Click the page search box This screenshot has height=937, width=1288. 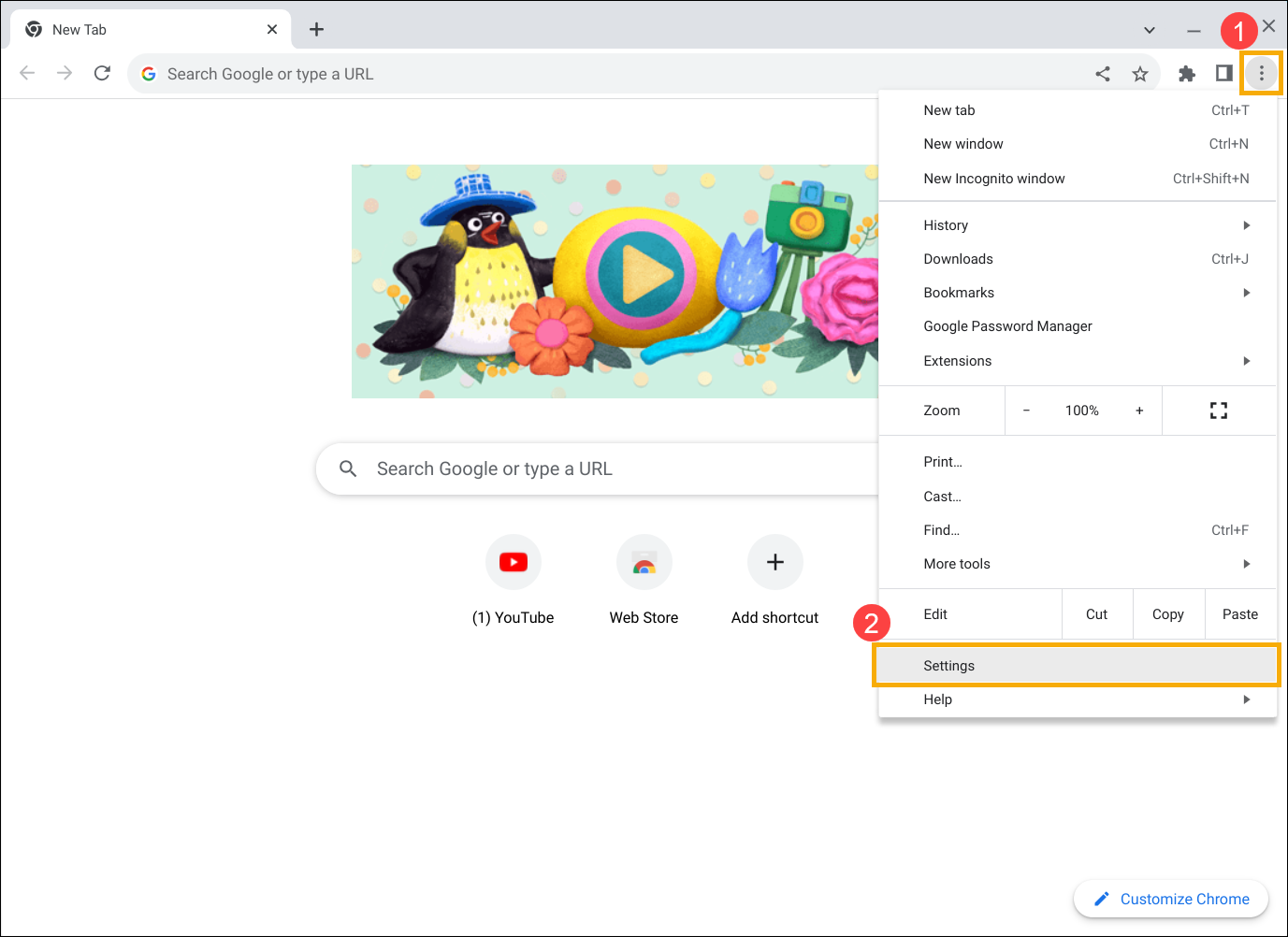[x=599, y=468]
